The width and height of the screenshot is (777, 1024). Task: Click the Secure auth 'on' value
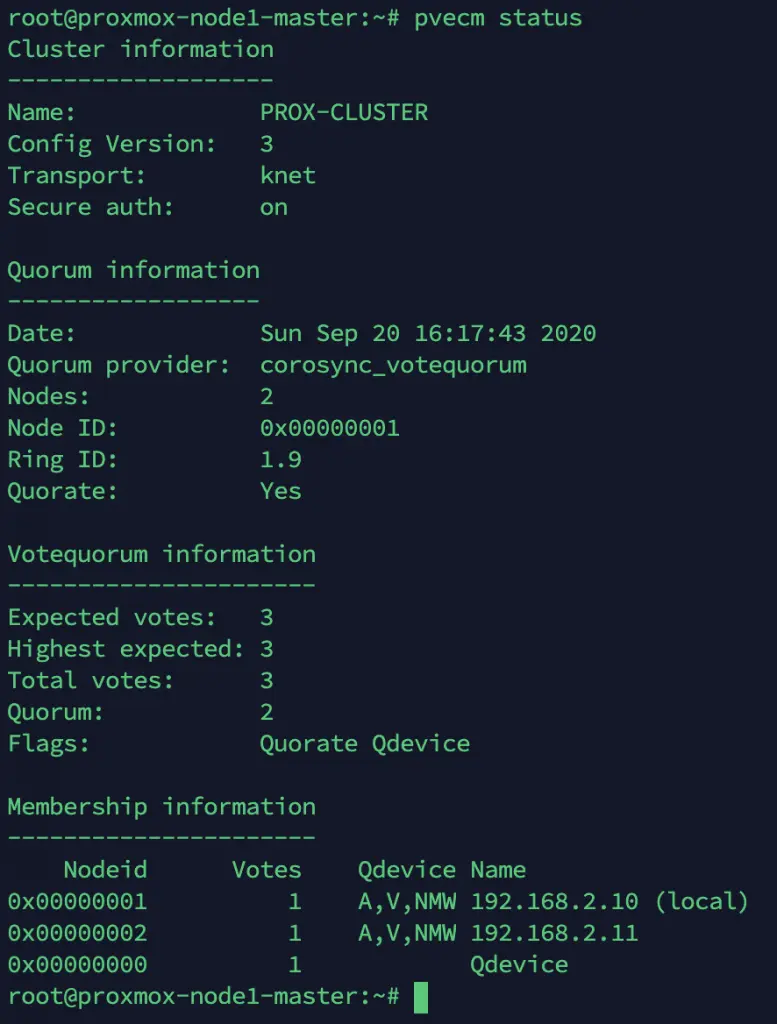point(274,208)
